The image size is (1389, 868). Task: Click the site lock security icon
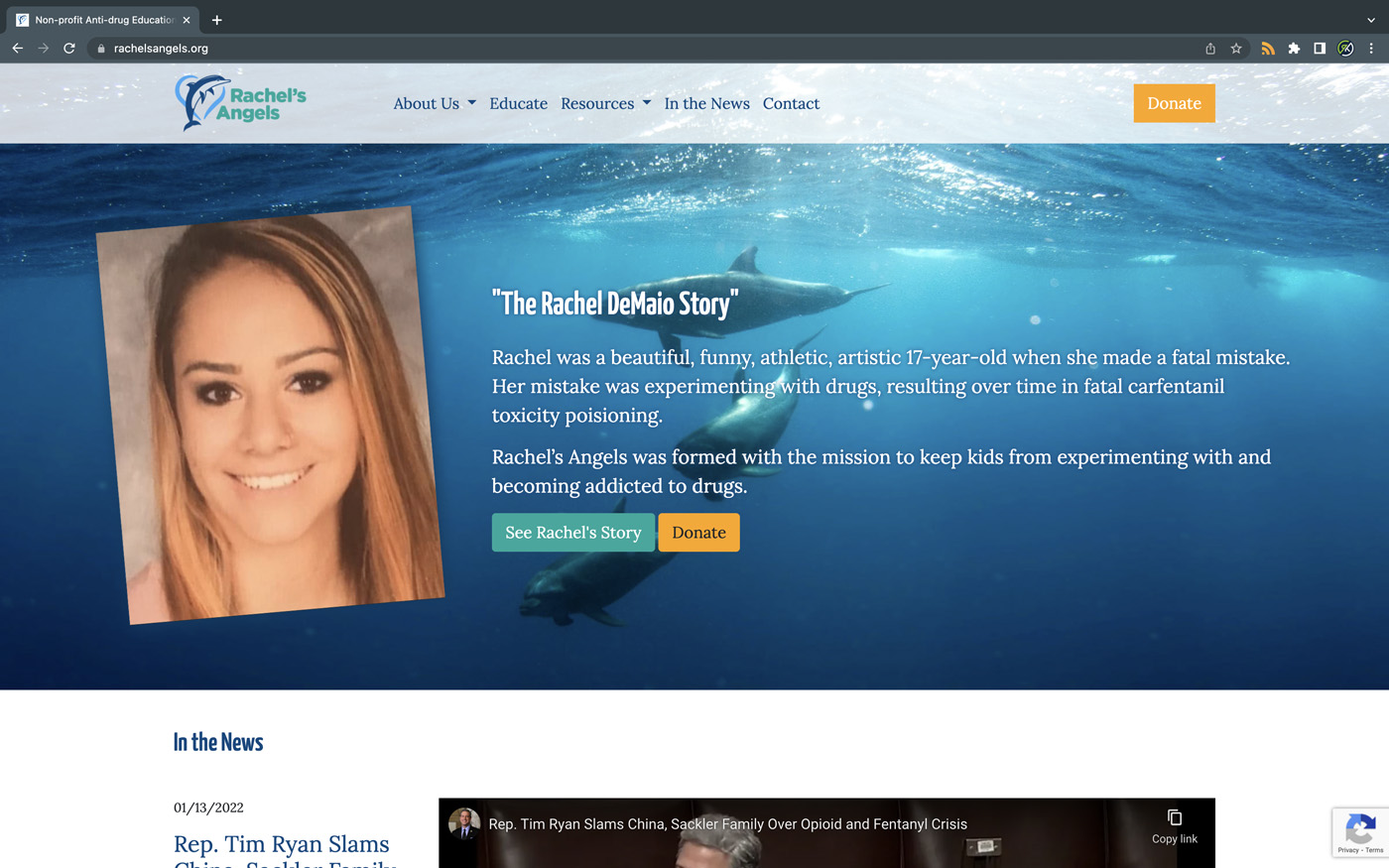[x=101, y=48]
